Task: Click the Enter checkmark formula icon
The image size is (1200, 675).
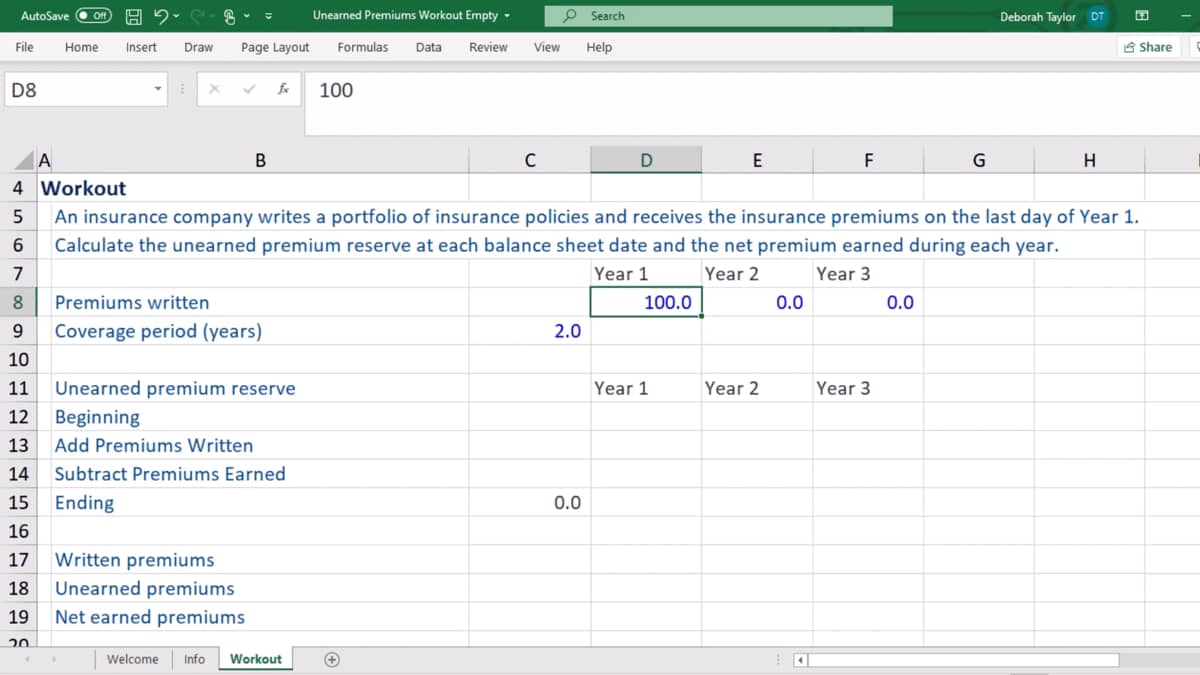Action: click(x=249, y=90)
